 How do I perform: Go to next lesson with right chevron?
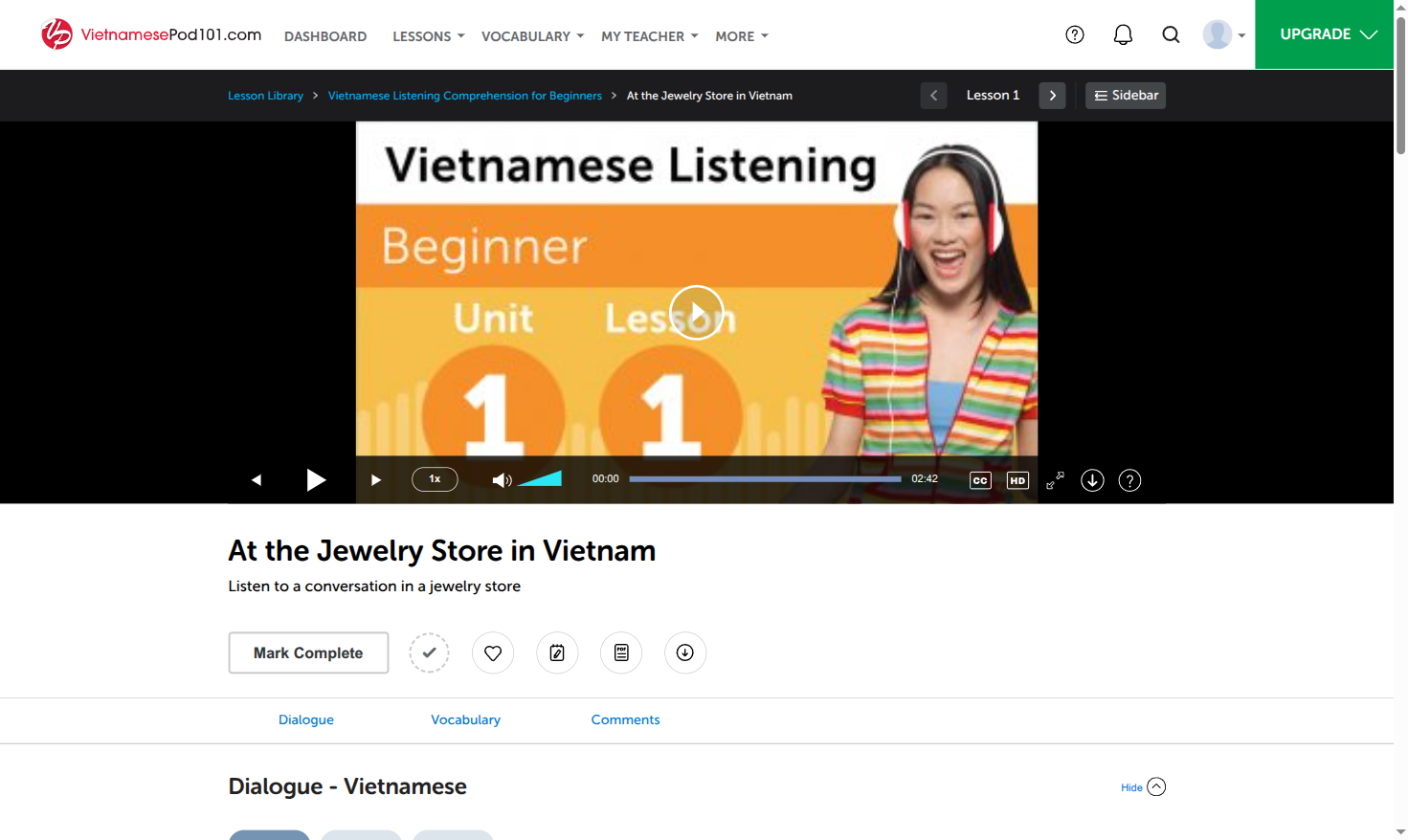[1052, 96]
